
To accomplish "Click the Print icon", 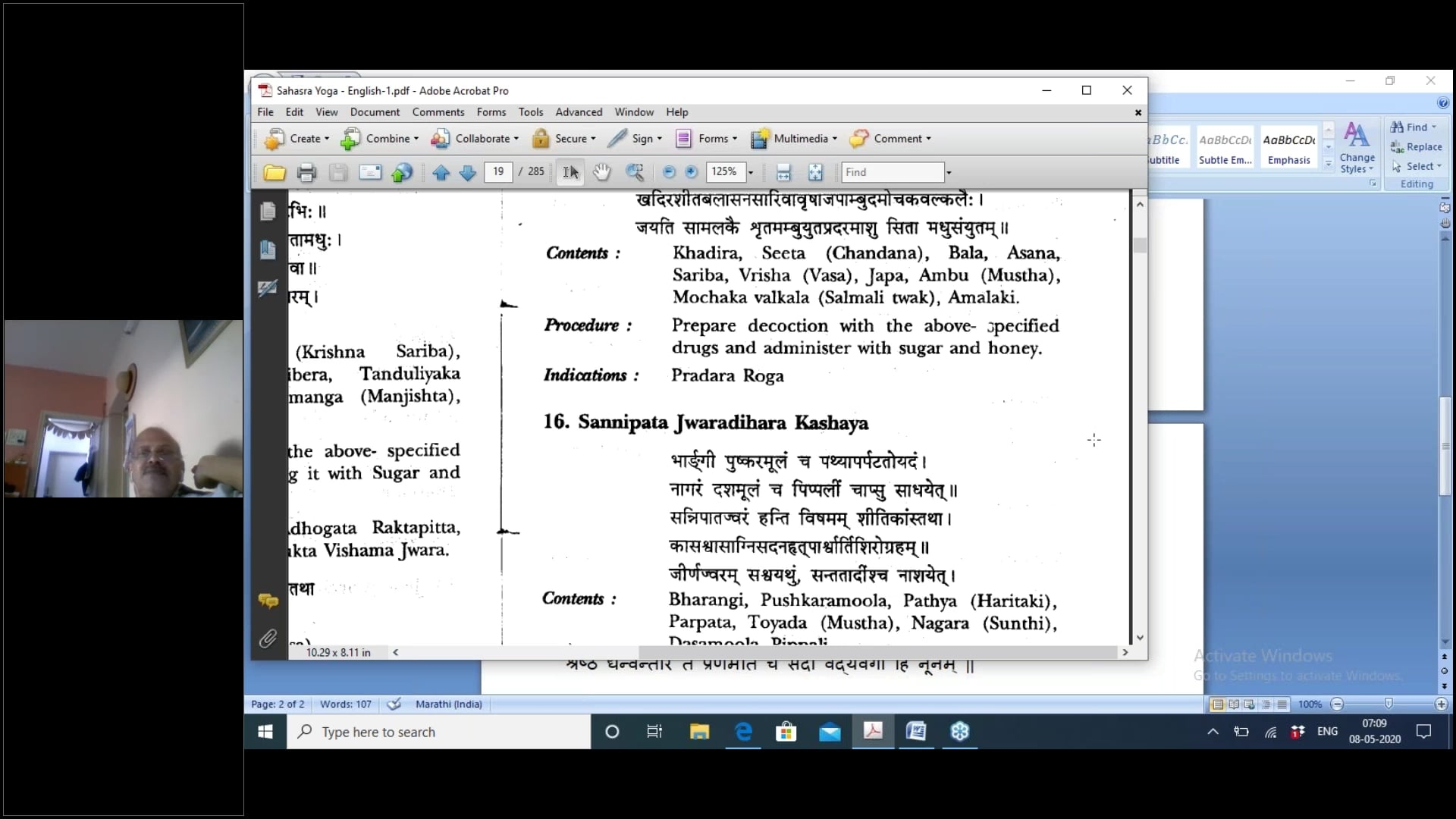I will coord(306,173).
